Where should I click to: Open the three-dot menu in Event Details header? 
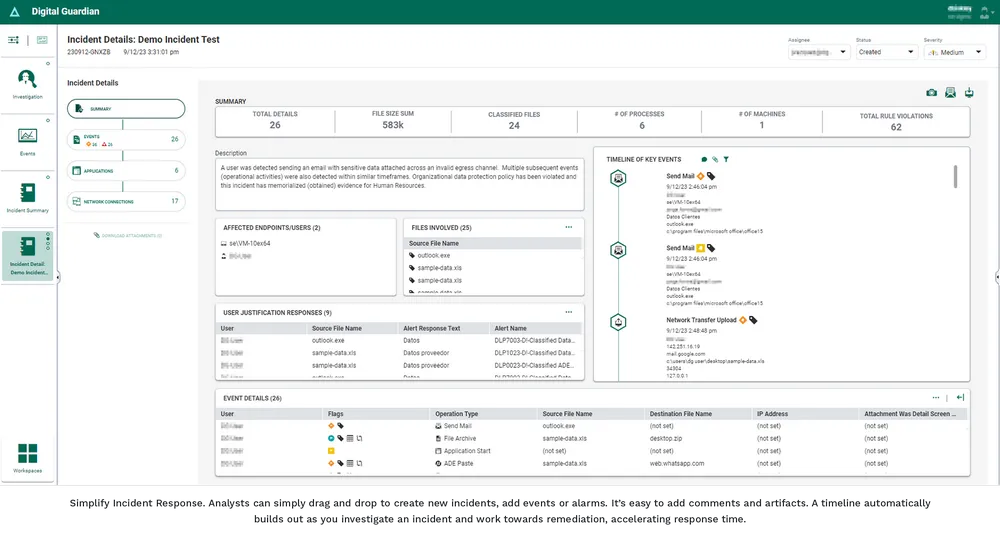(x=936, y=398)
